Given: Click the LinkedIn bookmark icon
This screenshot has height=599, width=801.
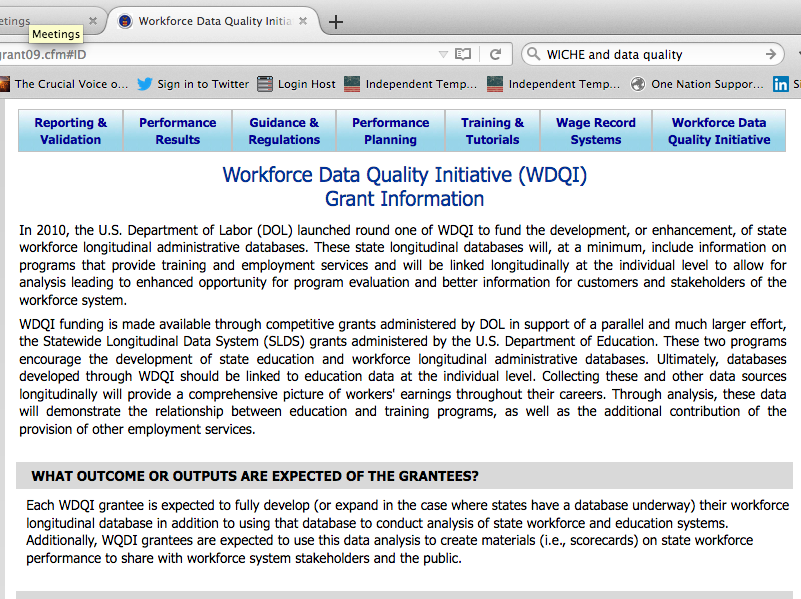Looking at the screenshot, I should click(x=780, y=84).
